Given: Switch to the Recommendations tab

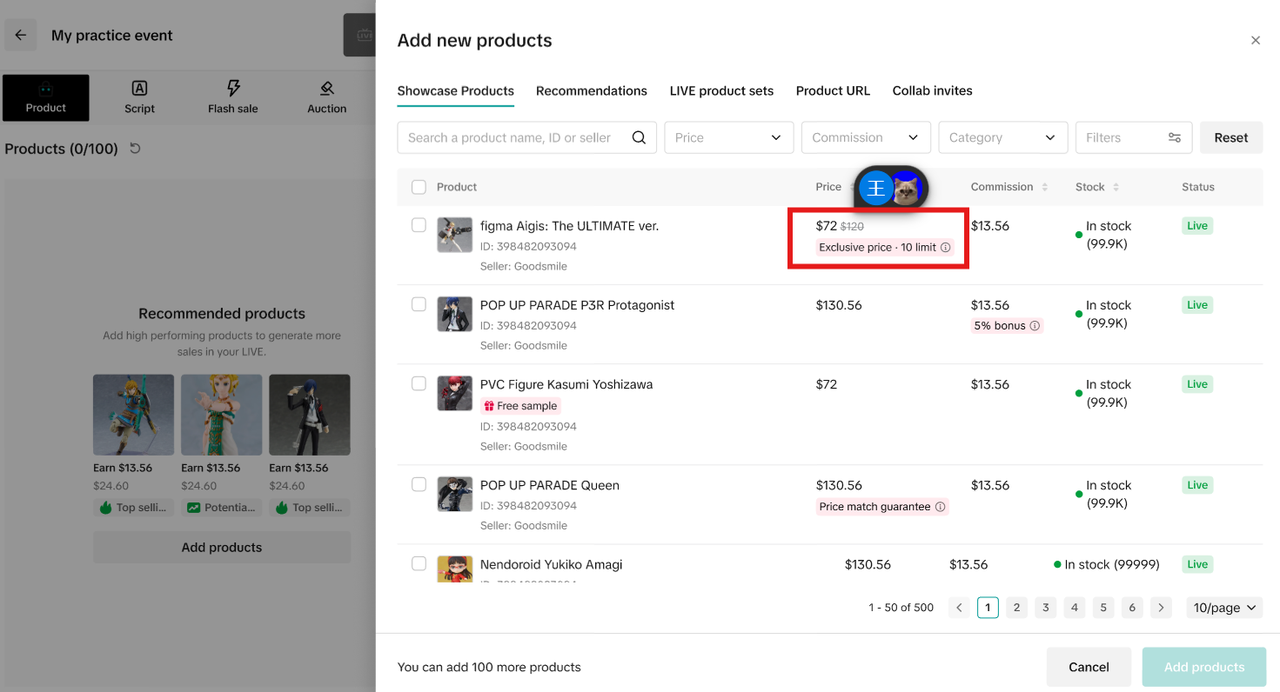Looking at the screenshot, I should (x=591, y=91).
